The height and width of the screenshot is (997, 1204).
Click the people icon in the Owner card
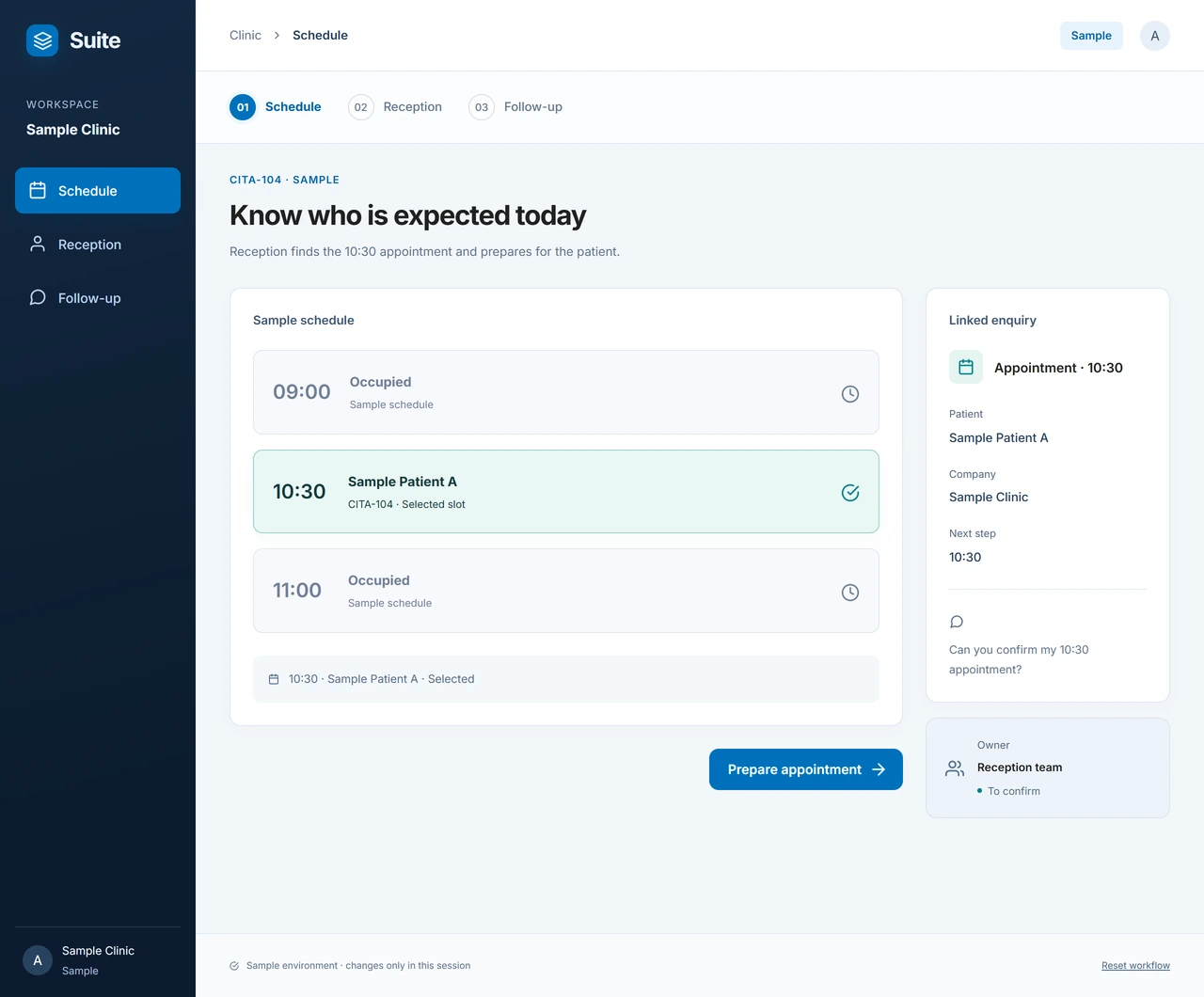pos(955,768)
